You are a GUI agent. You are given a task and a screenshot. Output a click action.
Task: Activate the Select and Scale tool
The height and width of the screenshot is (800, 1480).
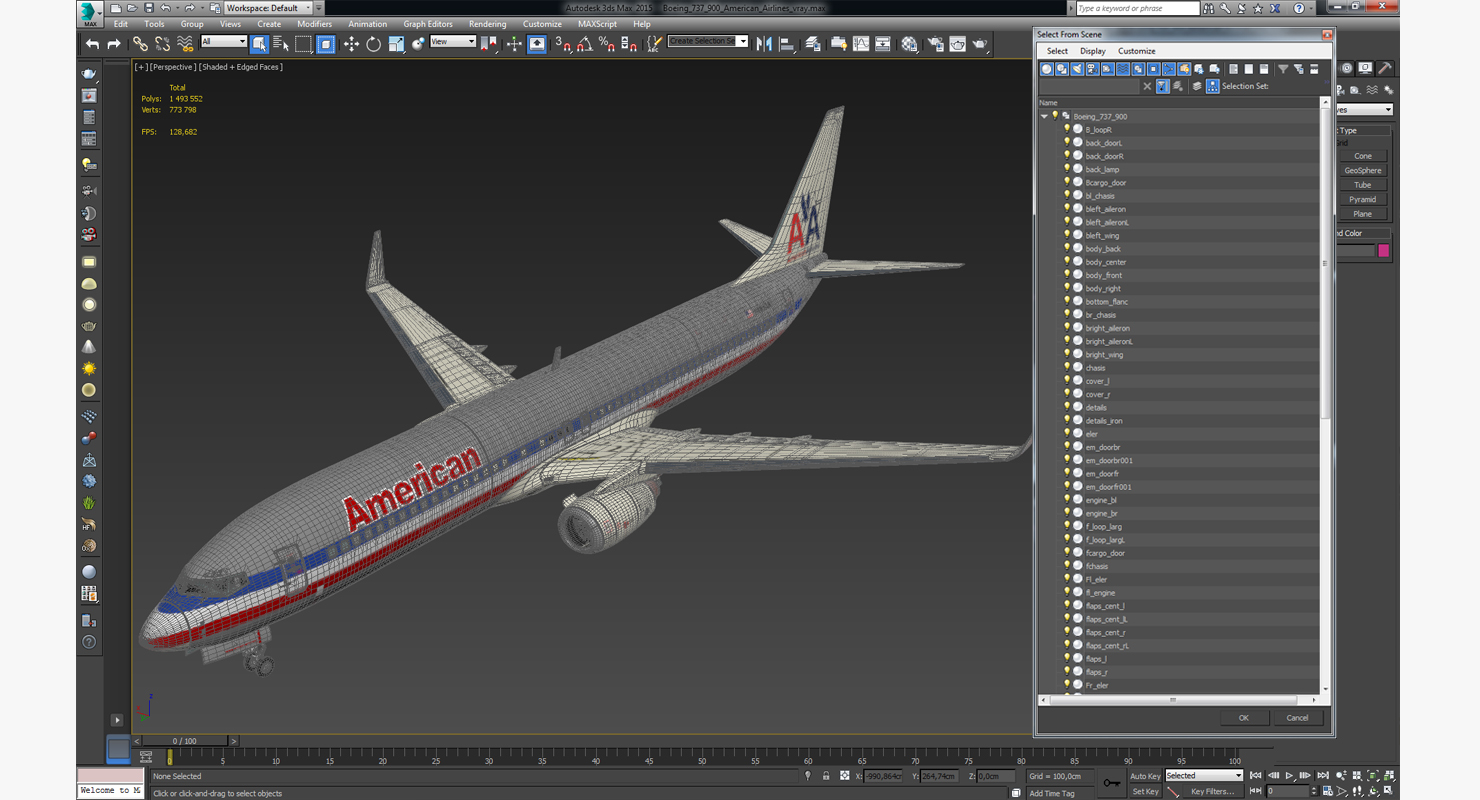pyautogui.click(x=396, y=44)
